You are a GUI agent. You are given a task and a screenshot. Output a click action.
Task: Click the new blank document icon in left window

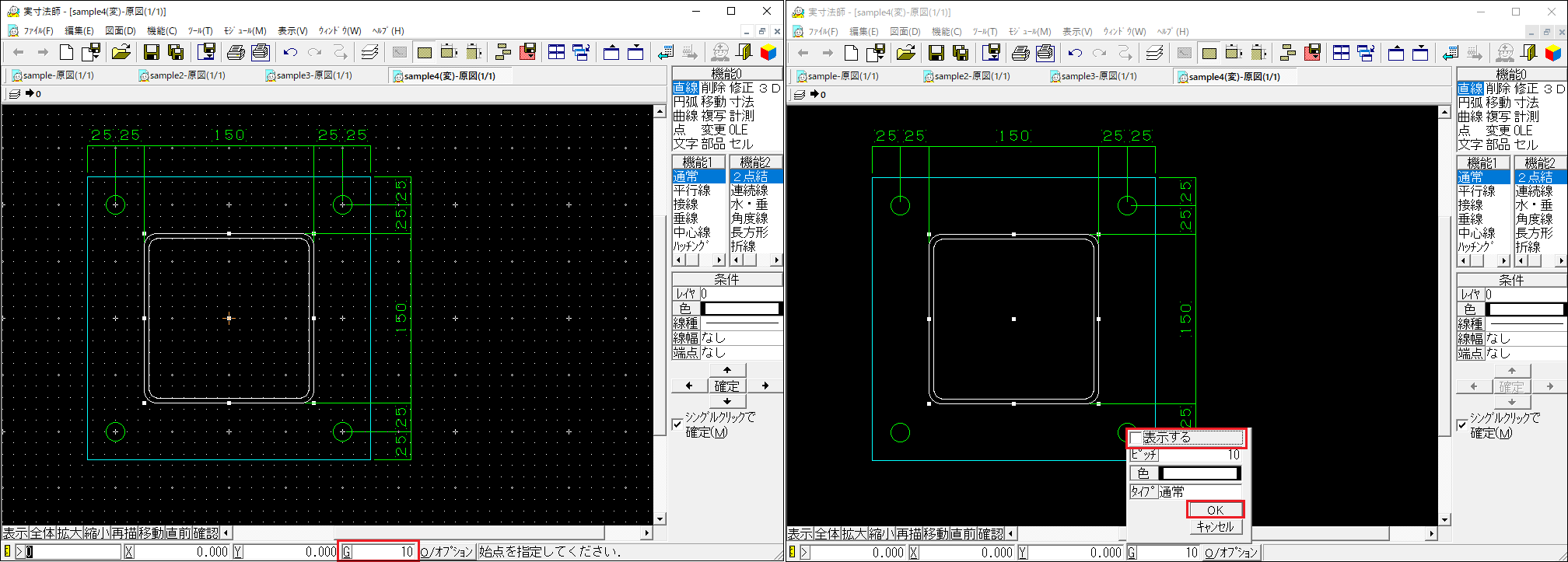tap(67, 52)
